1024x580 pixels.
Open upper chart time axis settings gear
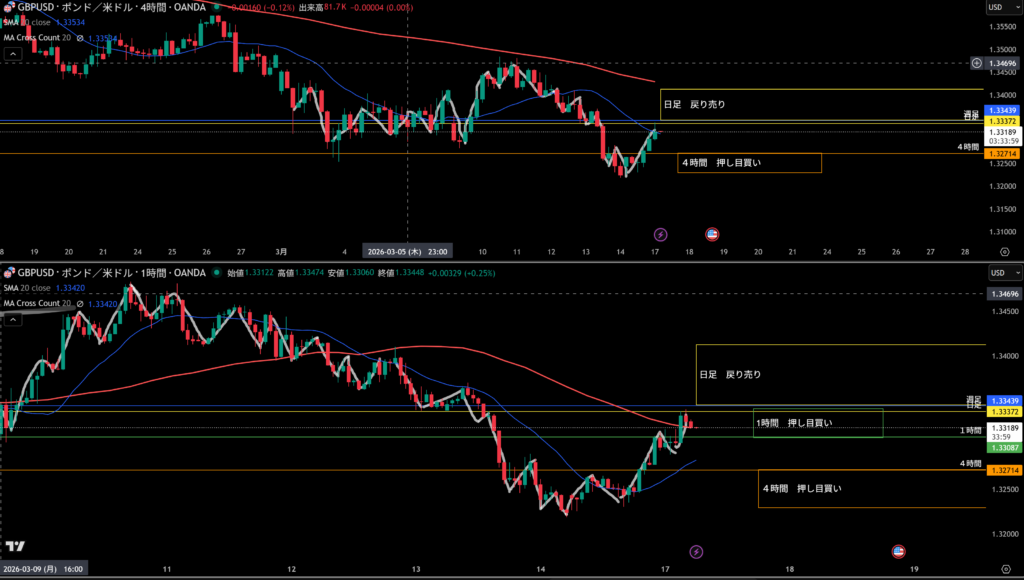[x=1003, y=252]
